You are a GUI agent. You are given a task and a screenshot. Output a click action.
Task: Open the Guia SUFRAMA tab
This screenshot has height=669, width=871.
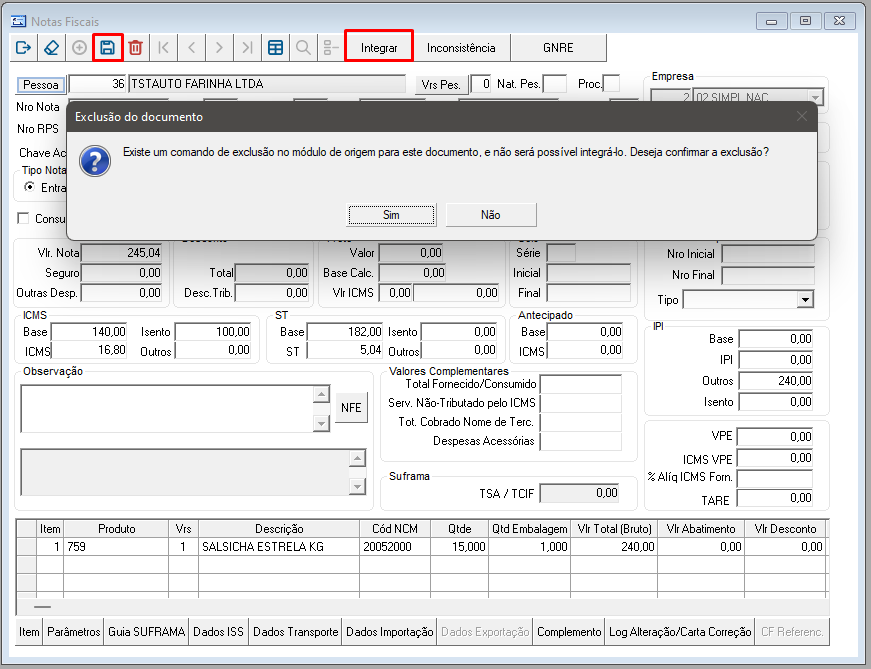tap(146, 632)
